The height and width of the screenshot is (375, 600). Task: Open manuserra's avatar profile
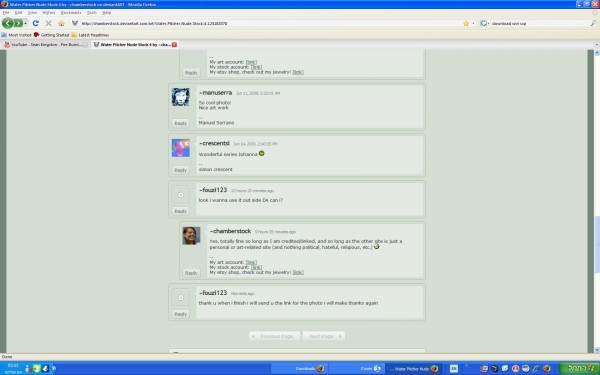point(181,97)
